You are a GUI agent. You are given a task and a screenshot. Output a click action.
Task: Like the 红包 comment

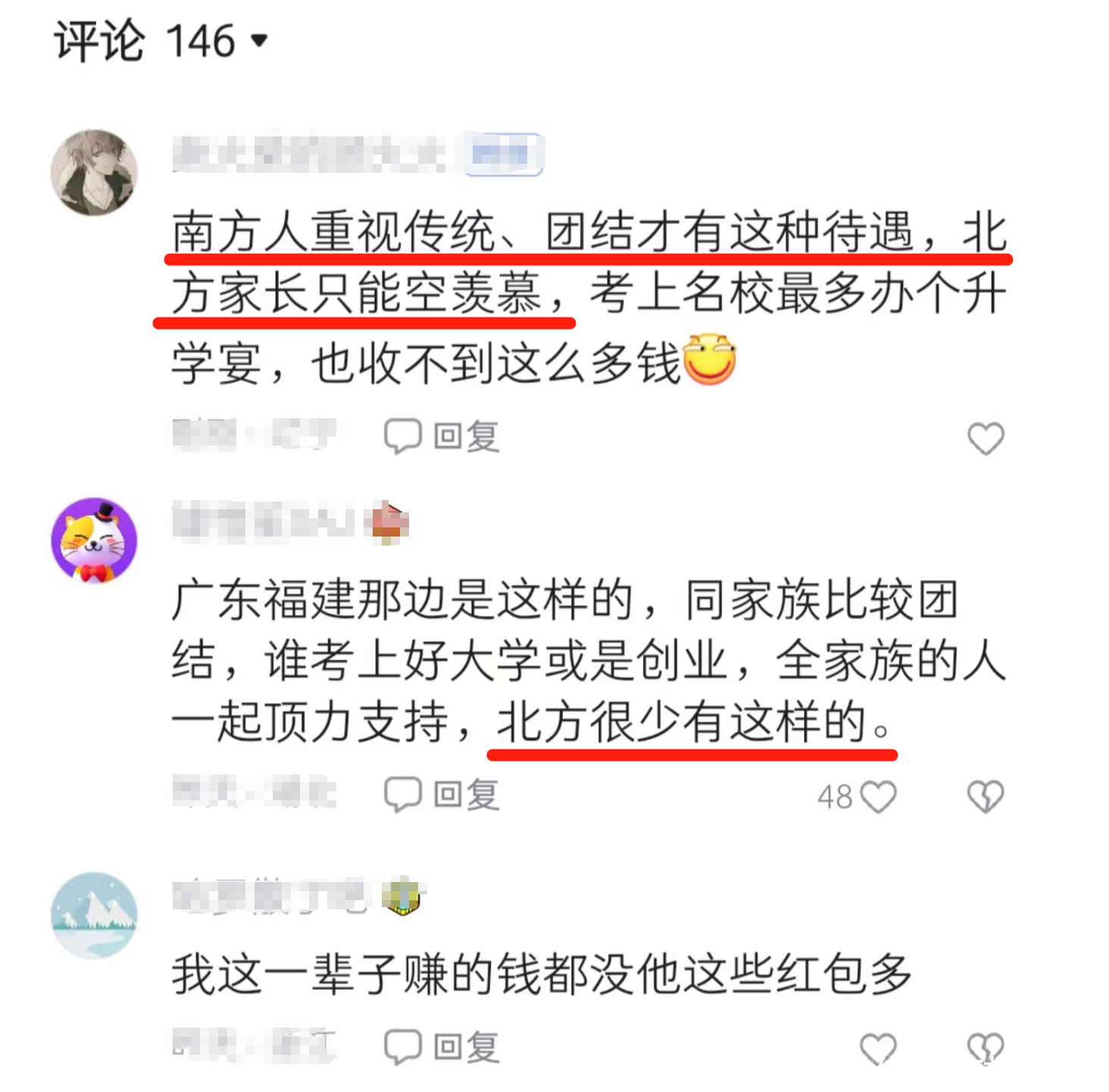tap(879, 1049)
